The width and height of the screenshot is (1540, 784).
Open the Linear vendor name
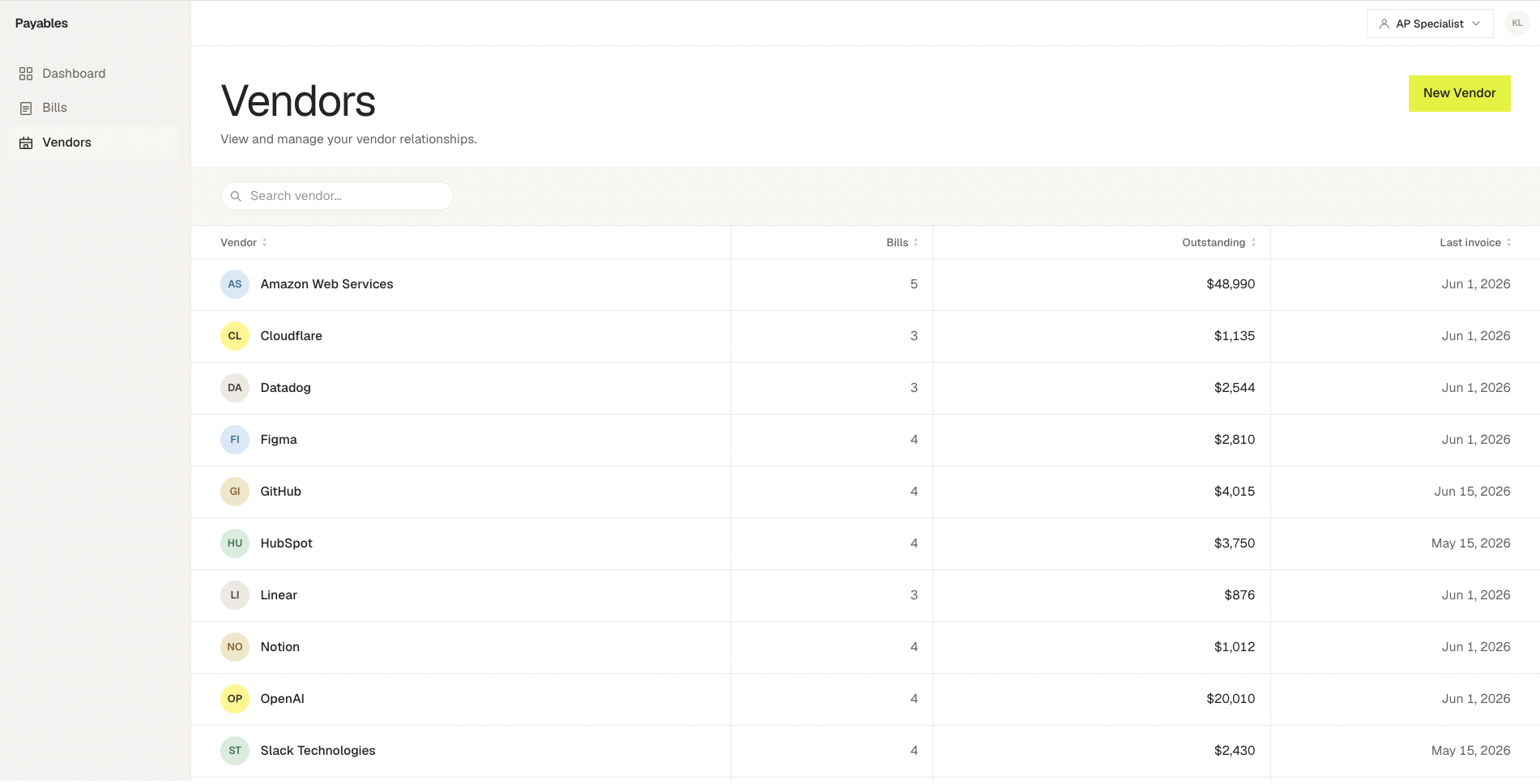pyautogui.click(x=279, y=595)
